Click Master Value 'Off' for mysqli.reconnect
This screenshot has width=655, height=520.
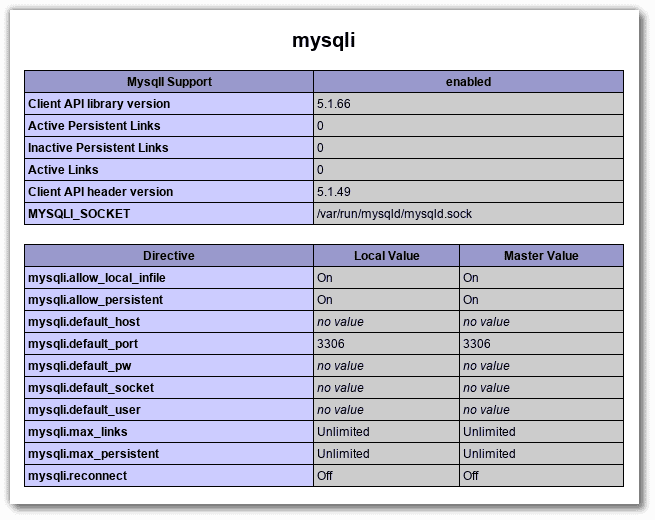coord(470,476)
